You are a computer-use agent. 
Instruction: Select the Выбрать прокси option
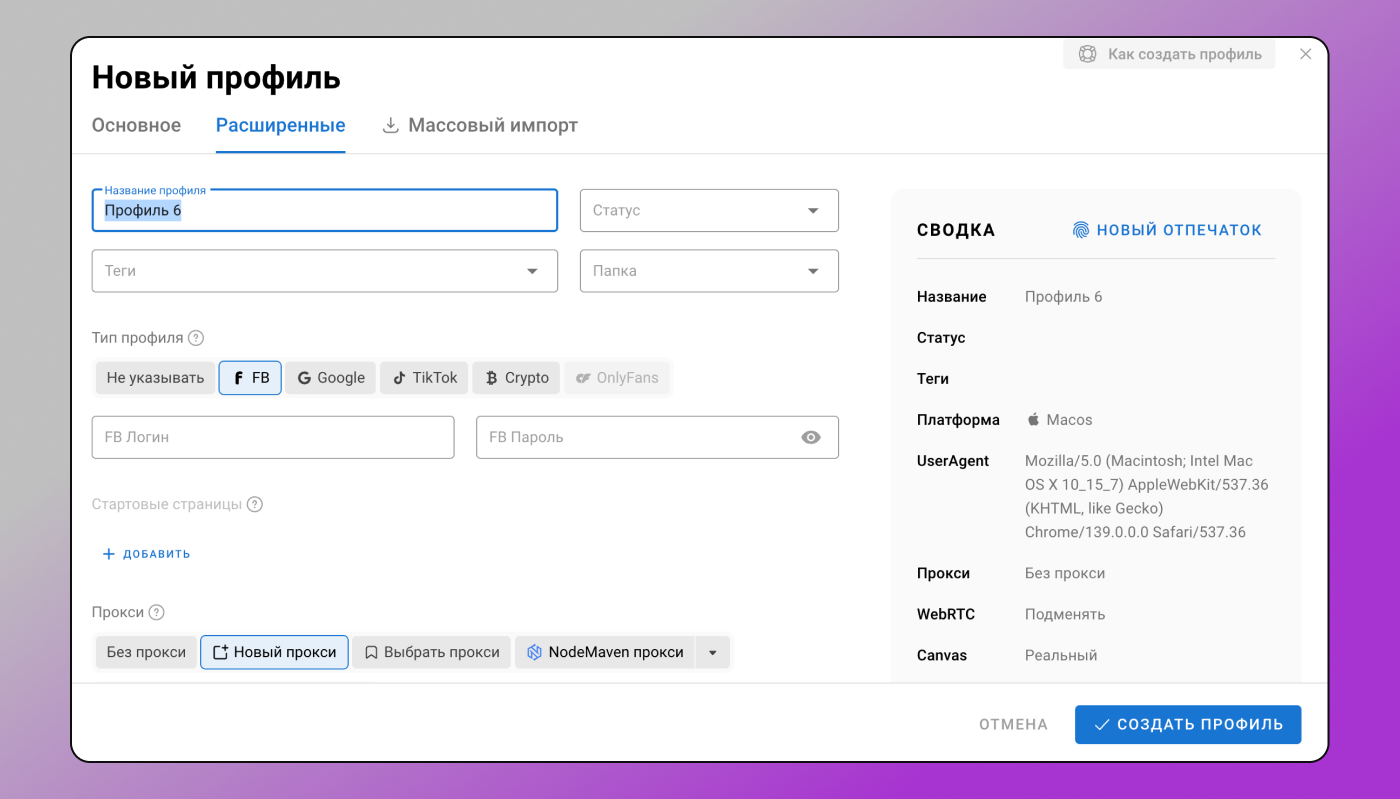(431, 652)
